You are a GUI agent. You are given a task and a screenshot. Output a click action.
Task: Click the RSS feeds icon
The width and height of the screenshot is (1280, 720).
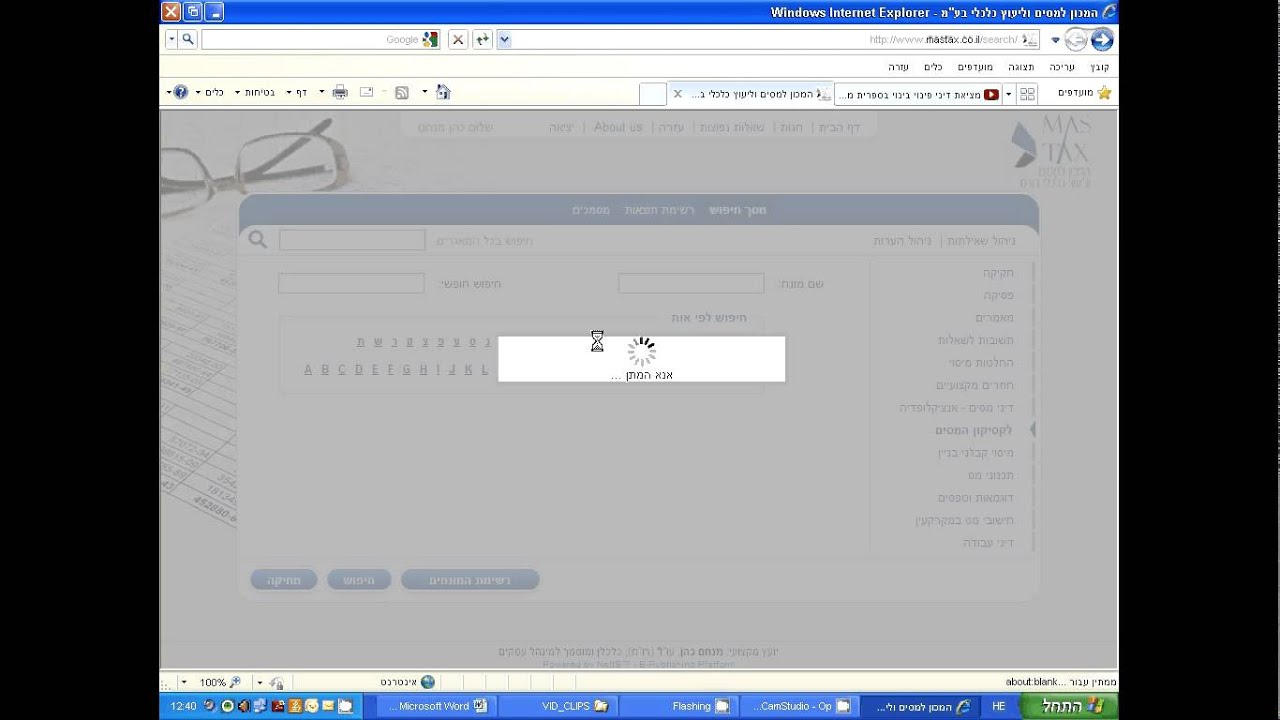click(402, 92)
